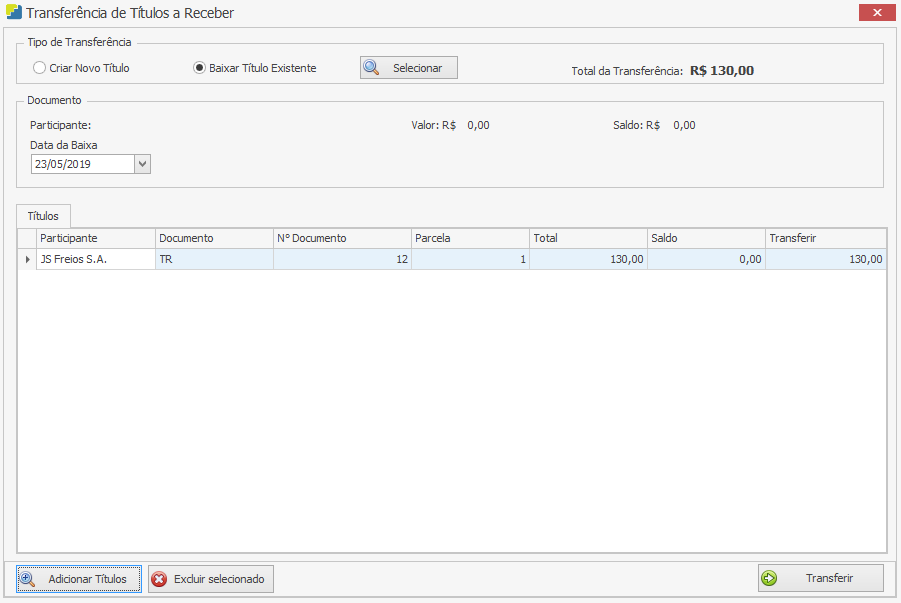Sort by the Nº Documento column header
The image size is (901, 603).
coord(341,238)
